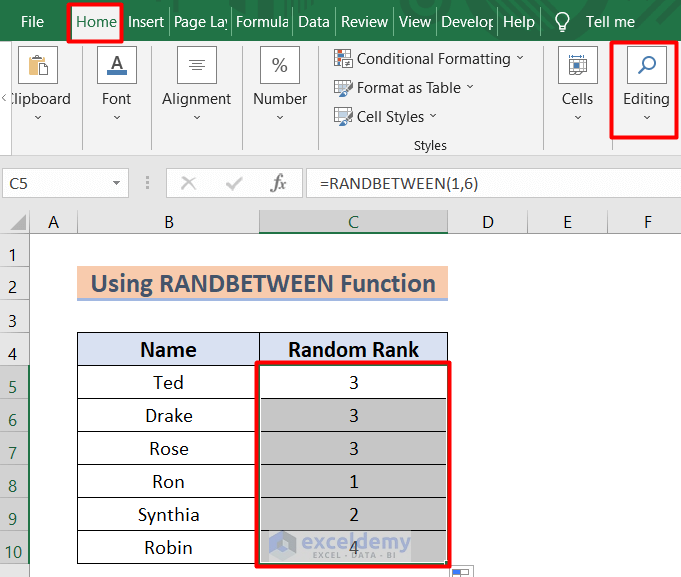
Task: Expand the Alignment group chevron
Action: pos(197,117)
